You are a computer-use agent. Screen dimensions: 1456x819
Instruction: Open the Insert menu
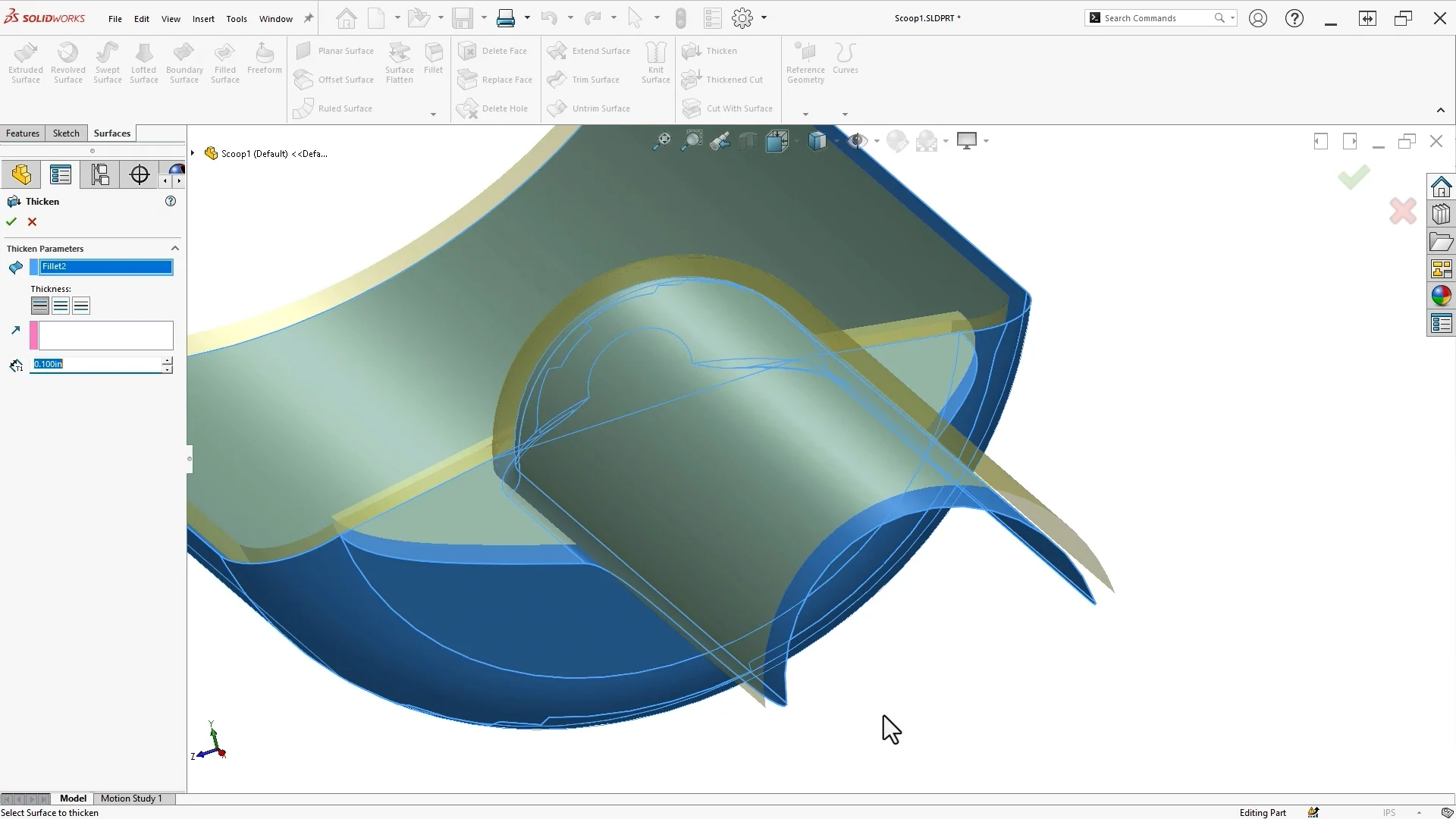tap(203, 19)
